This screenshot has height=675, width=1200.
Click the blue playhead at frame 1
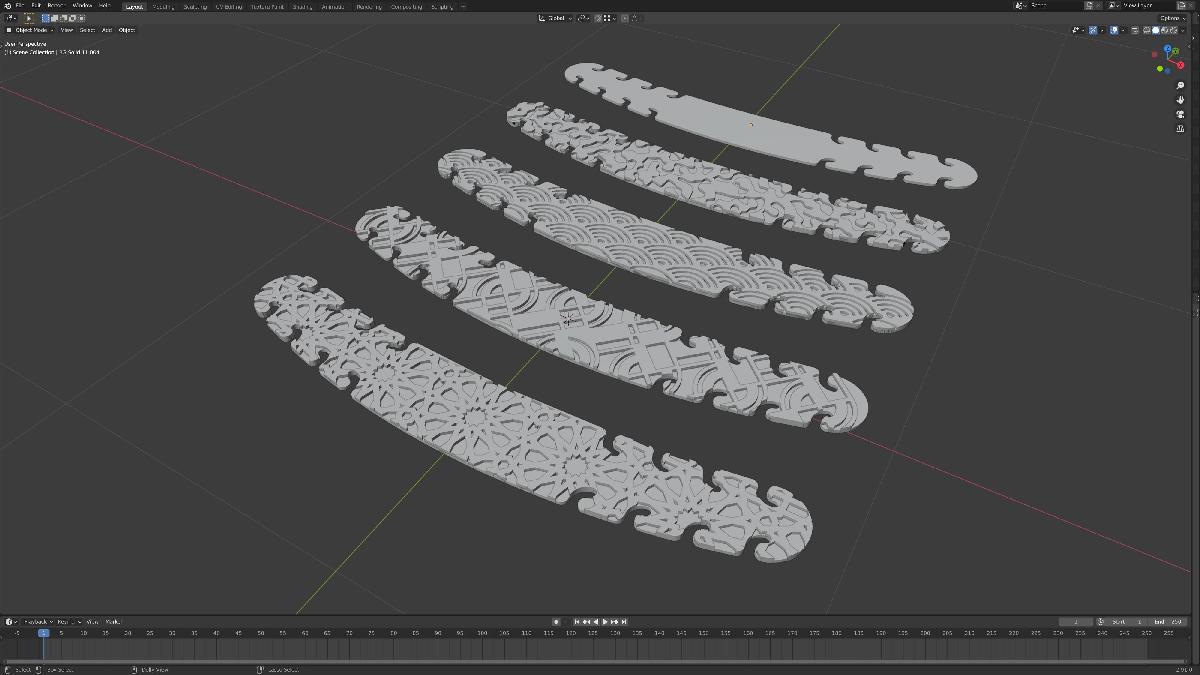(43, 633)
